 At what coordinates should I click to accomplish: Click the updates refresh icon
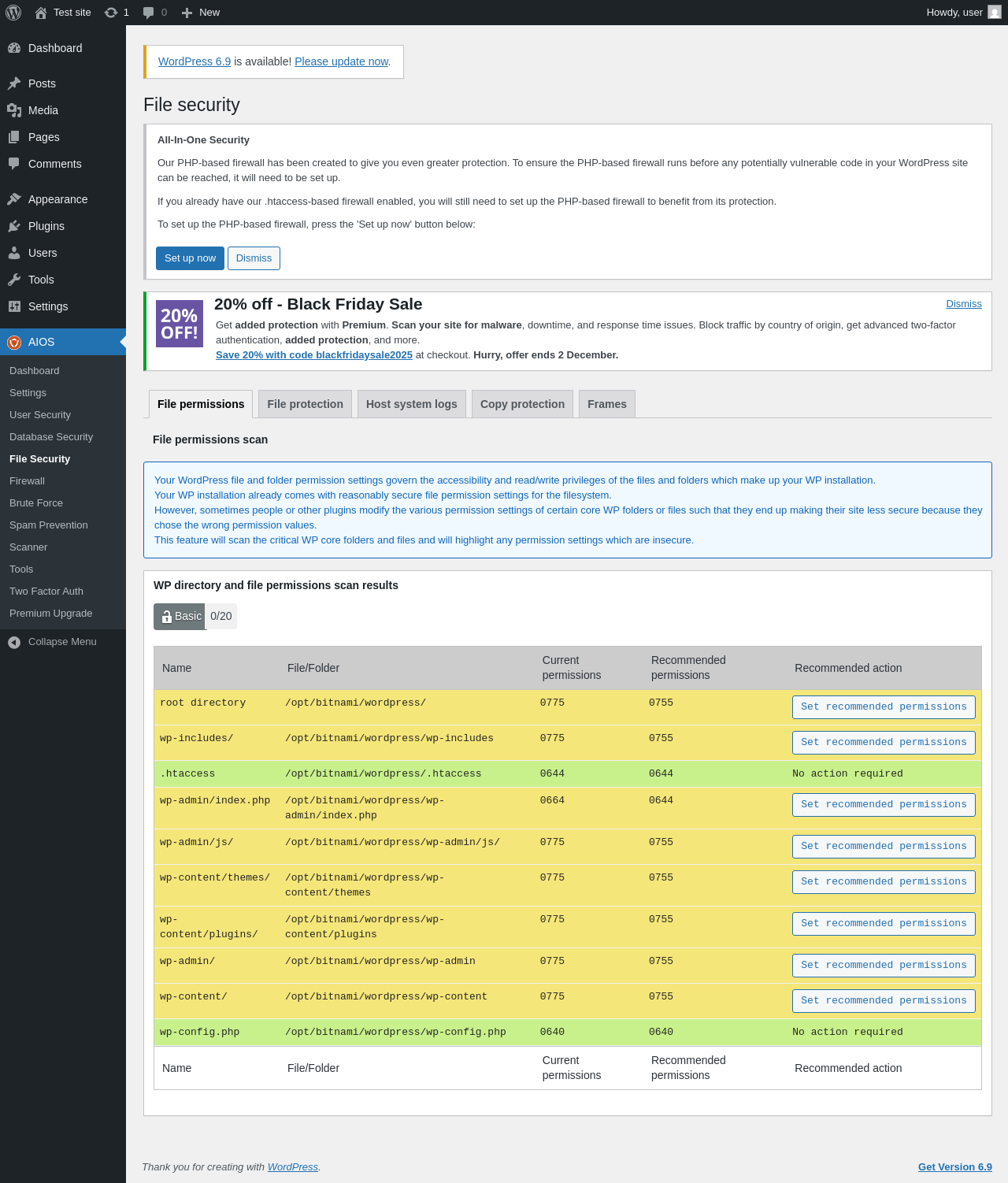(111, 13)
